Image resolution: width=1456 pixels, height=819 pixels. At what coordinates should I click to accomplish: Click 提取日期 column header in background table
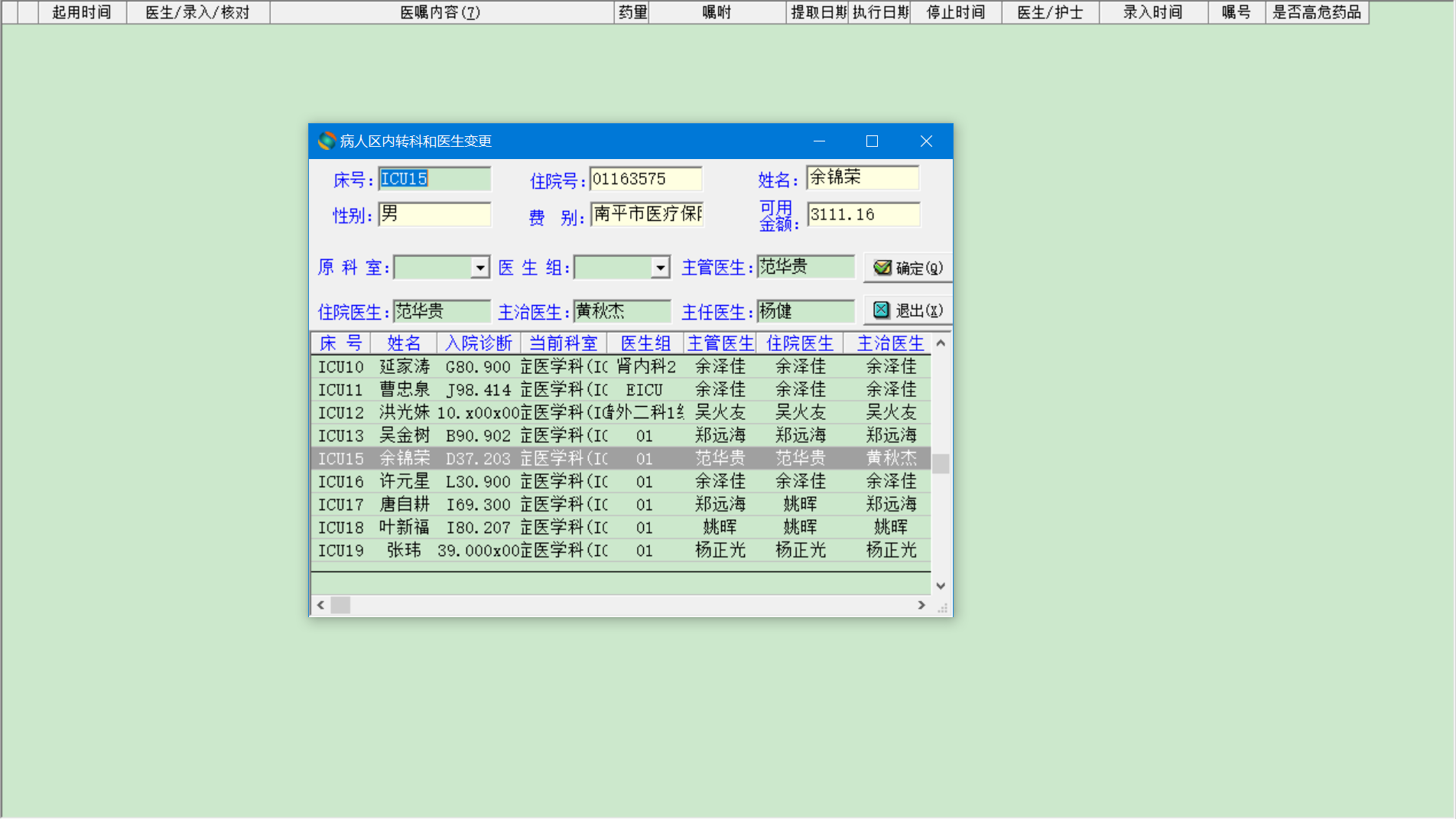coord(817,12)
